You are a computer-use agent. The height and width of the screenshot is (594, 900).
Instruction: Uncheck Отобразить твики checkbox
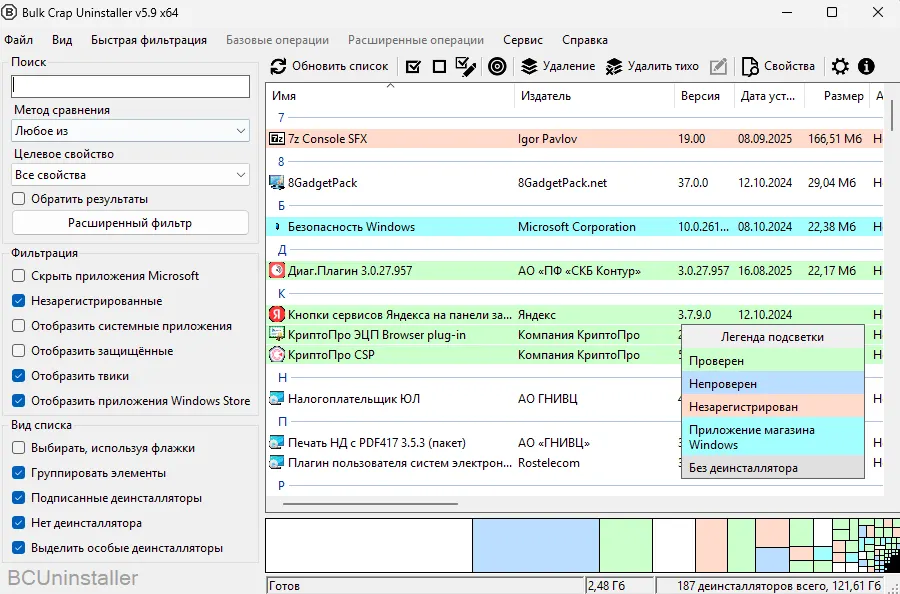pyautogui.click(x=19, y=376)
